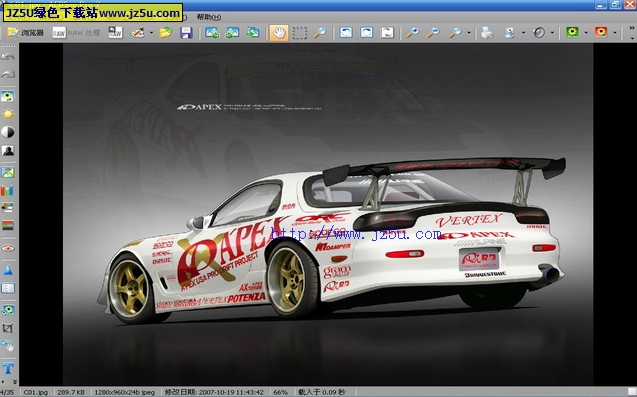Viewport: 637px width, 397px height.
Task: Click the third image navigation icon with arrows
Action: point(253,33)
